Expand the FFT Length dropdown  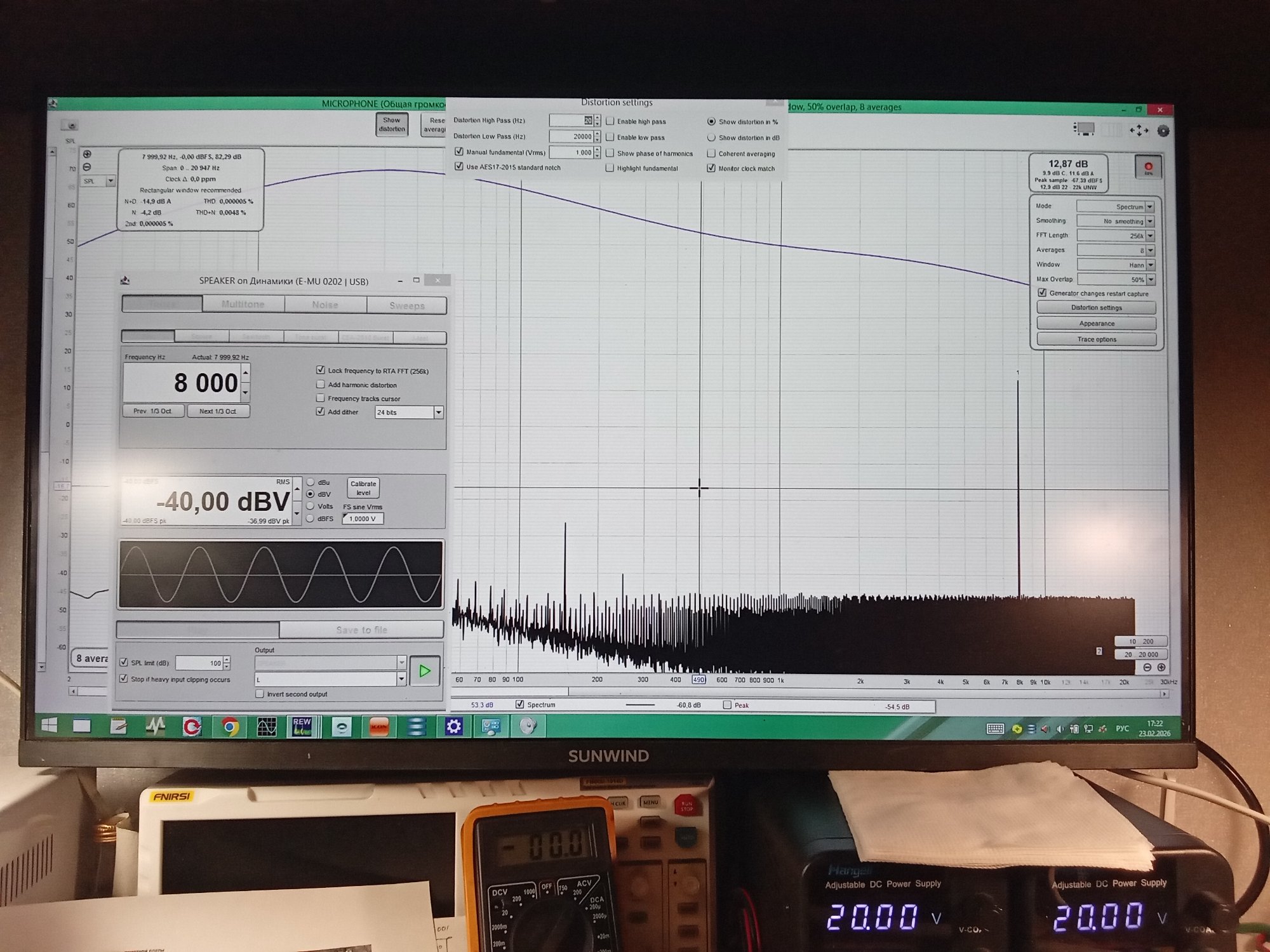coord(1150,235)
